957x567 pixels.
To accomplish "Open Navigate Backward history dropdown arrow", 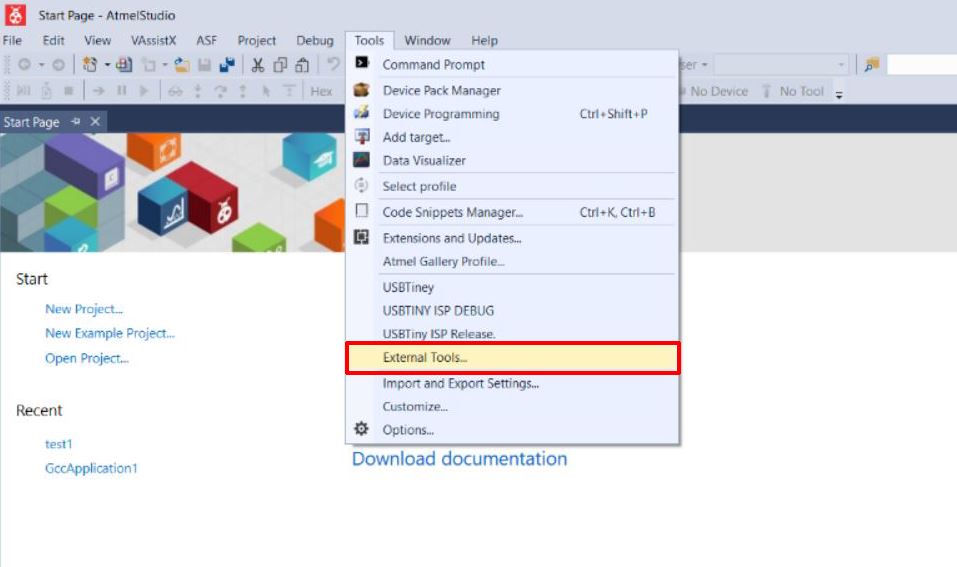I will (x=41, y=65).
